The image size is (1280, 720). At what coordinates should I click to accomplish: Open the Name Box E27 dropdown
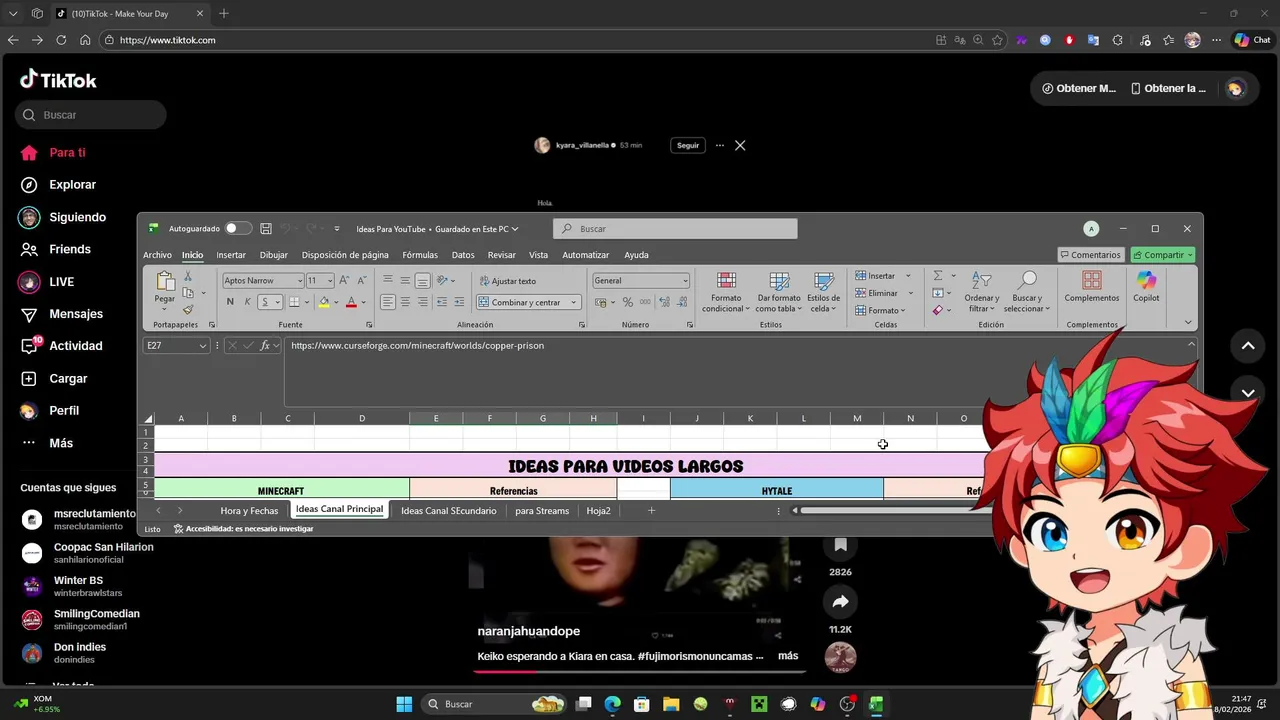[x=203, y=346]
